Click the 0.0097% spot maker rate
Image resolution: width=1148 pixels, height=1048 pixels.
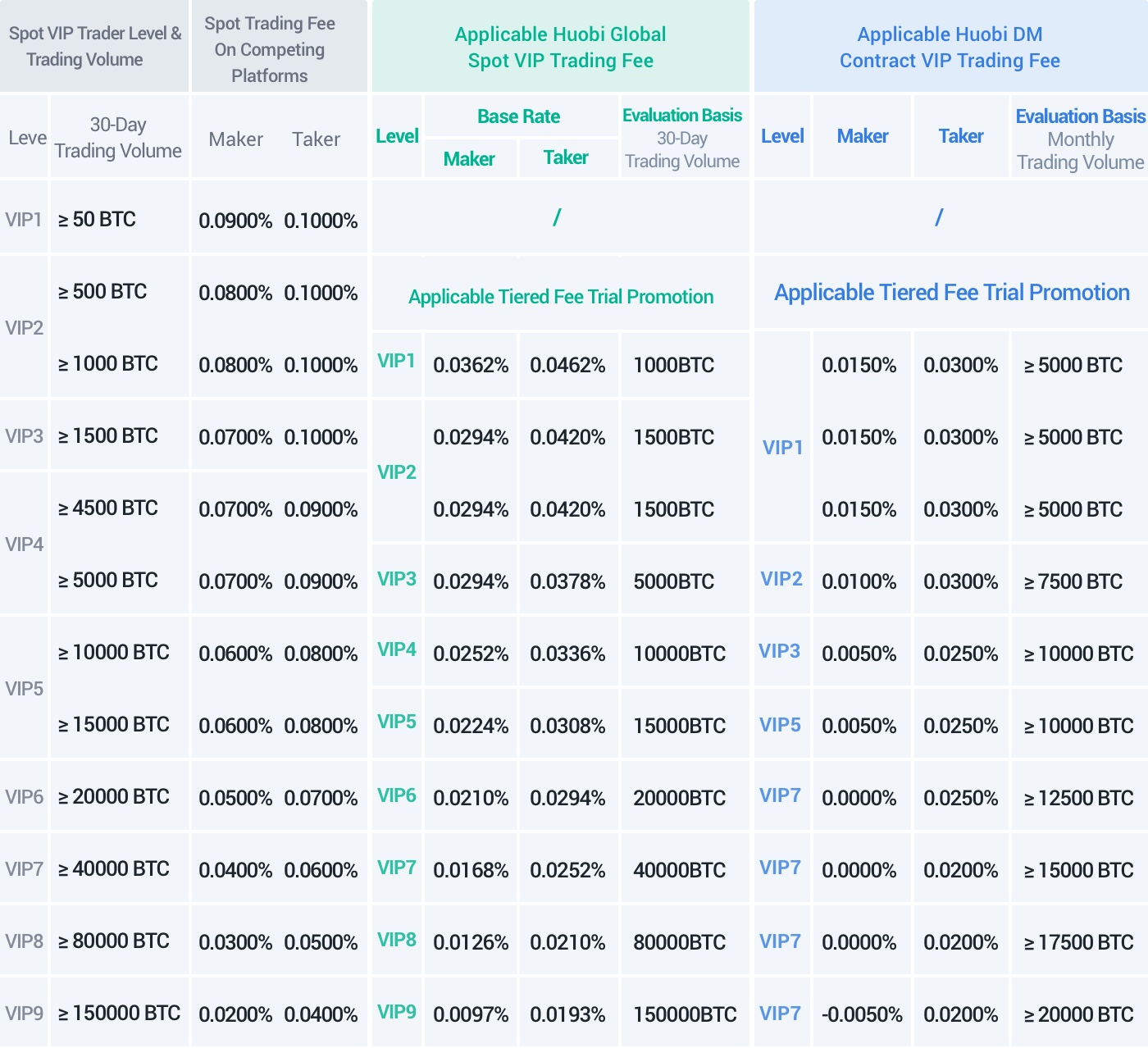[x=471, y=1014]
